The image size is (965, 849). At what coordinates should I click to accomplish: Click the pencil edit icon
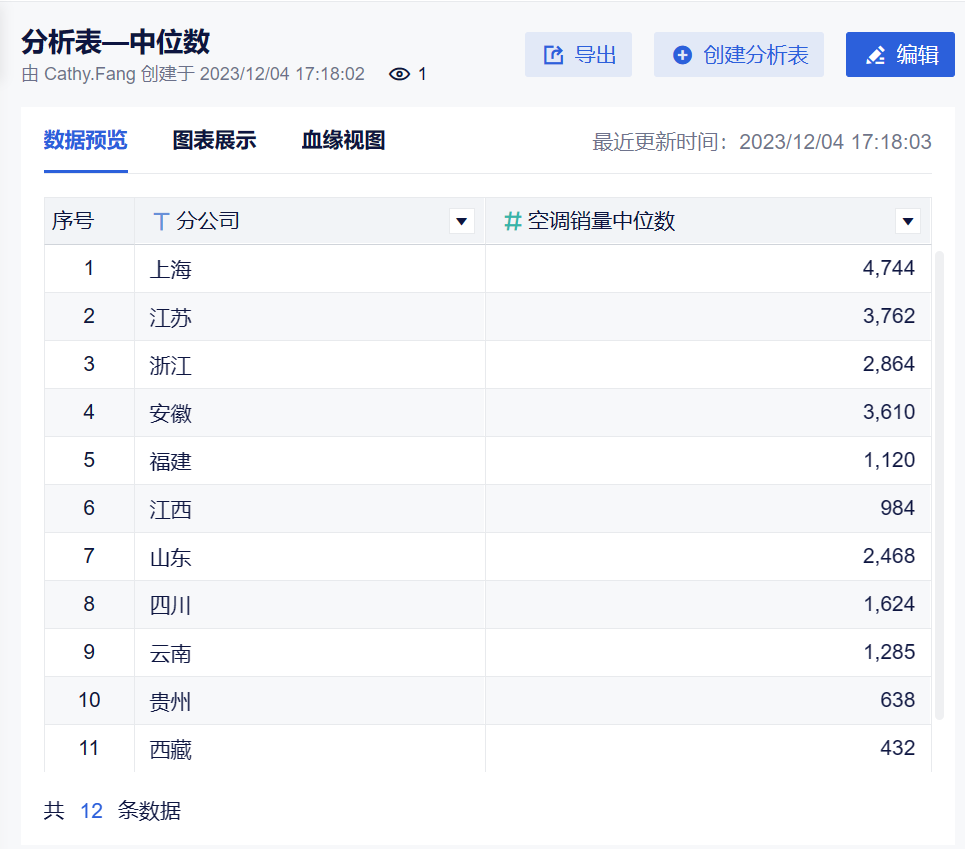[x=875, y=55]
